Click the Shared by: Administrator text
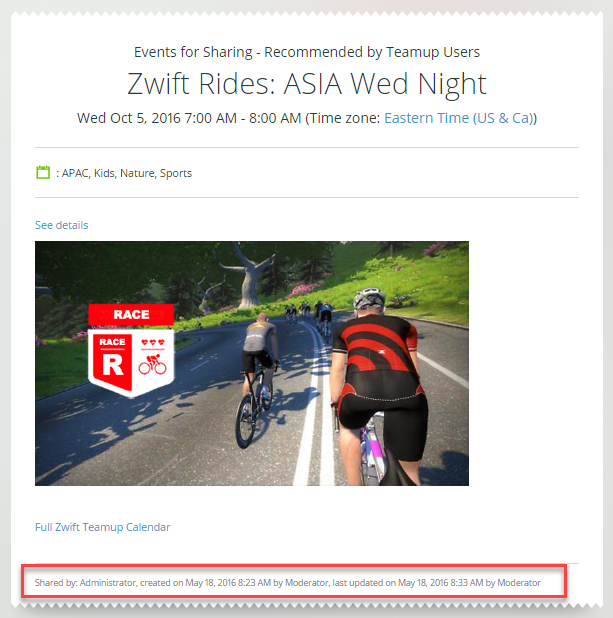The image size is (613, 618). tap(85, 583)
